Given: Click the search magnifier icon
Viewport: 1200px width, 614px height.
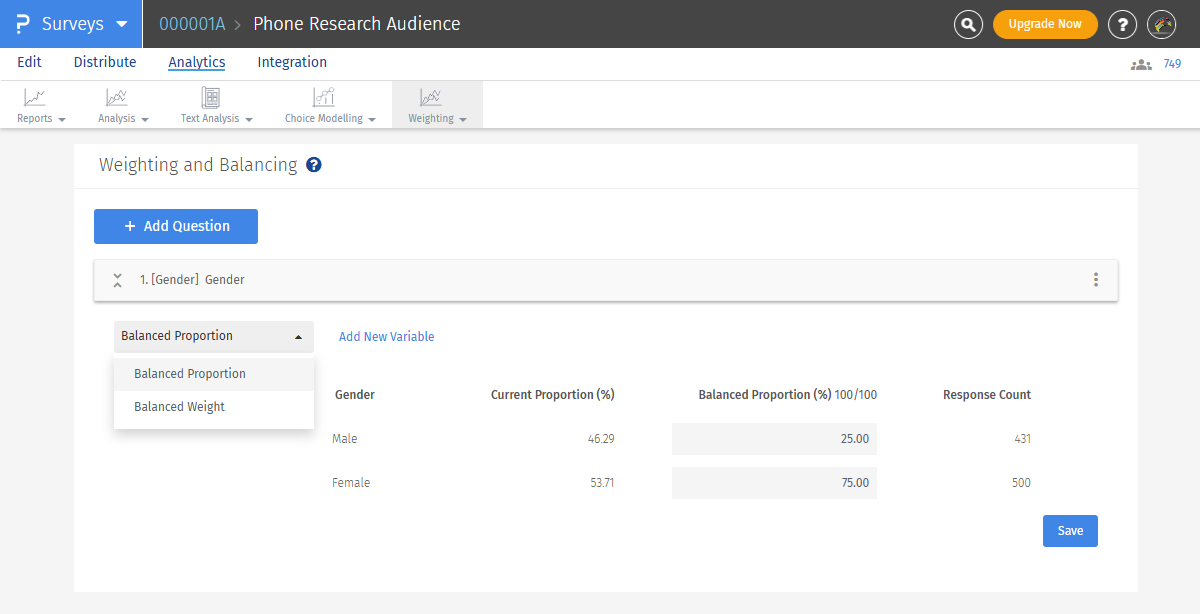Looking at the screenshot, I should [968, 24].
